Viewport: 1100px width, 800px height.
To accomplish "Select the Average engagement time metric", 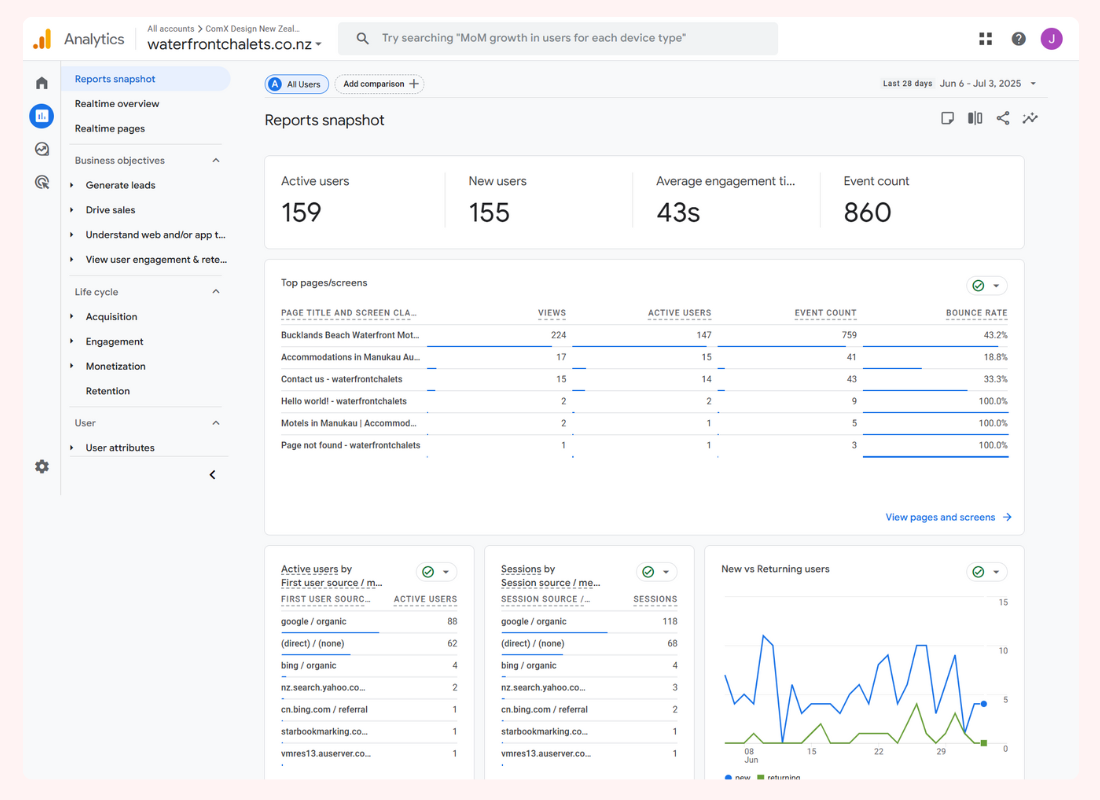I will tap(726, 201).
